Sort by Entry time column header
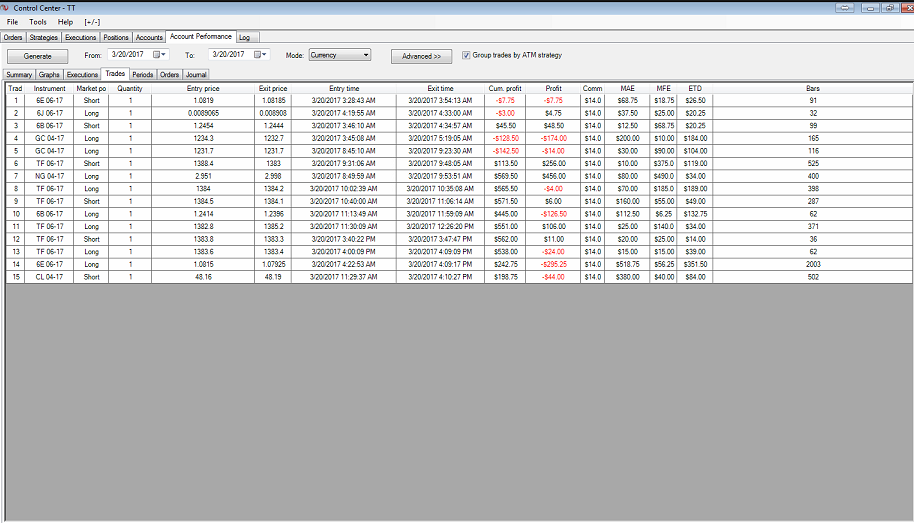Viewport: 914px width, 523px height. [344, 89]
